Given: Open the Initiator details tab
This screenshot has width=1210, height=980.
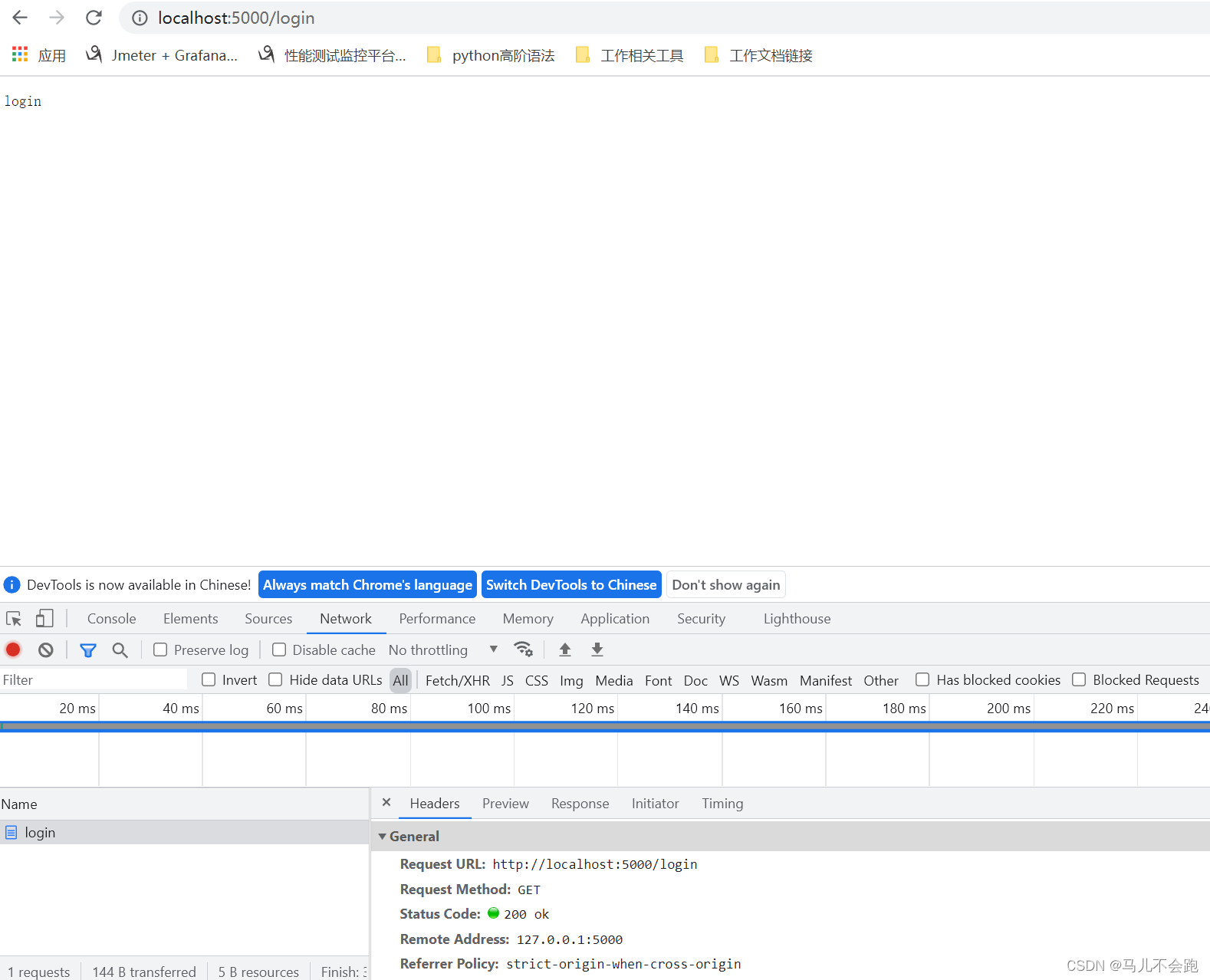Looking at the screenshot, I should point(655,804).
